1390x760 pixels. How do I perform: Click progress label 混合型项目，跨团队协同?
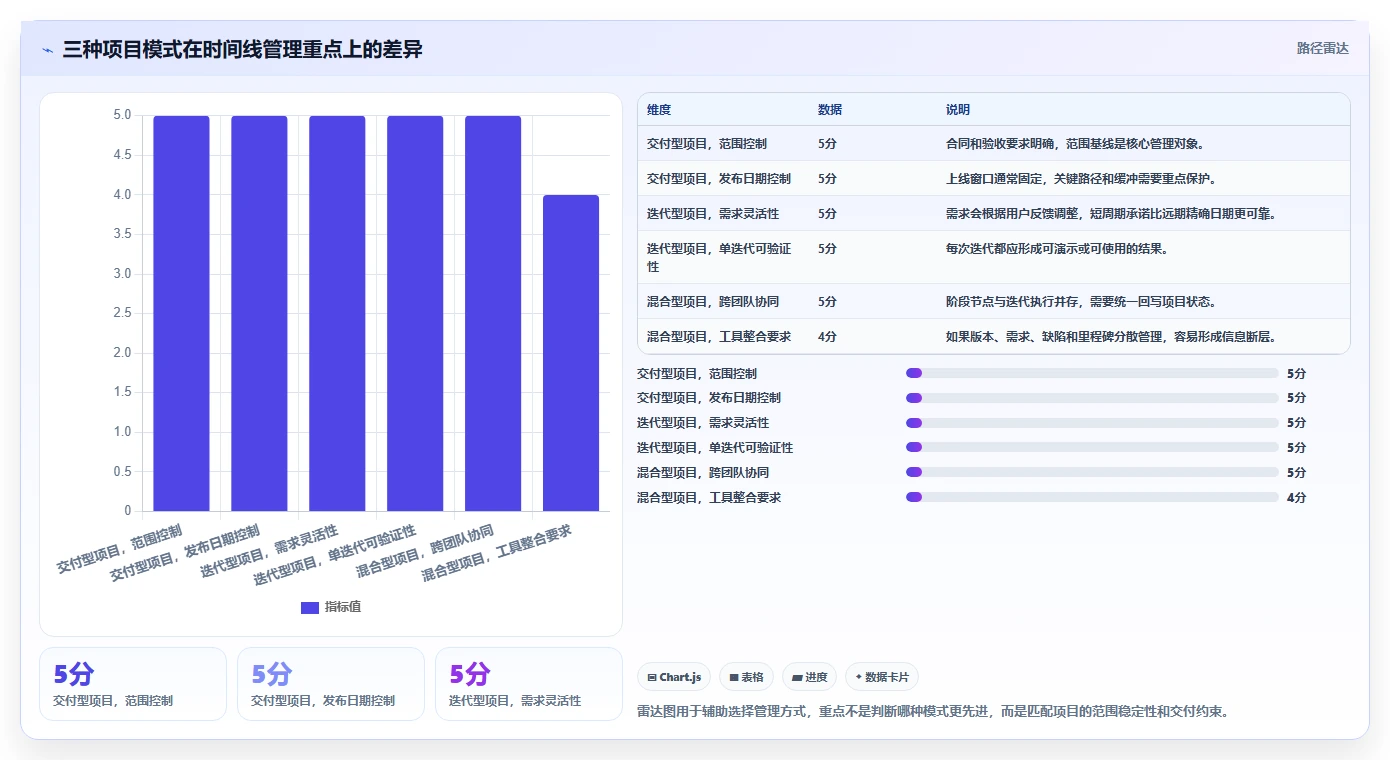click(703, 472)
